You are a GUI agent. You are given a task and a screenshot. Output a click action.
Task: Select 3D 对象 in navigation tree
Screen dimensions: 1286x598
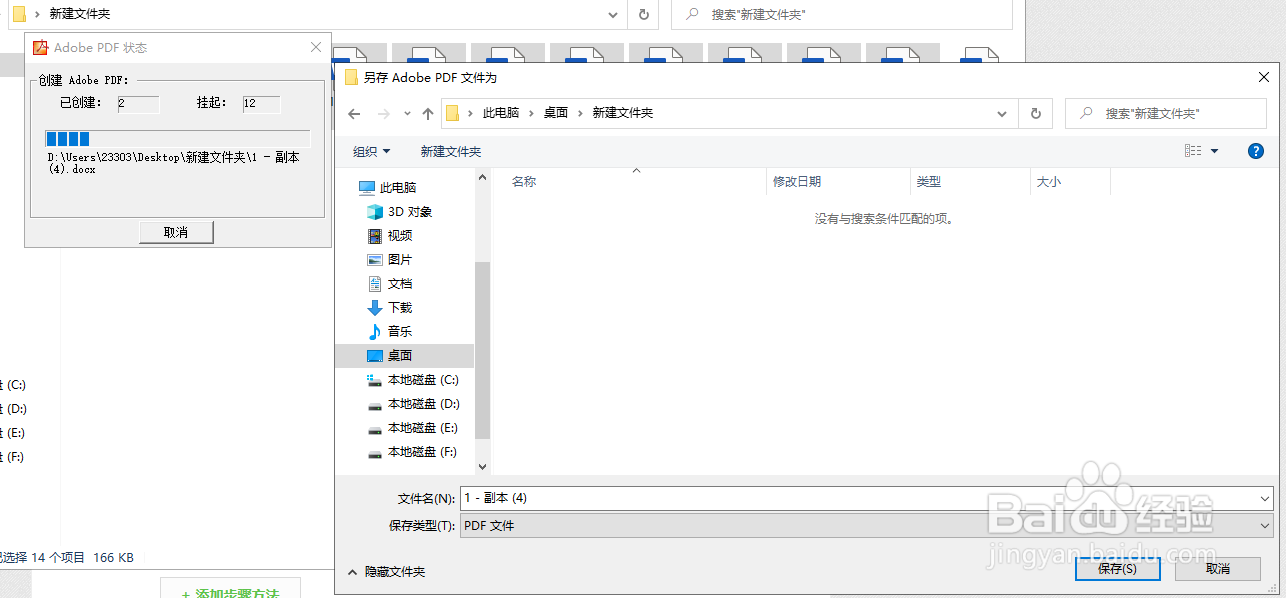pyautogui.click(x=400, y=212)
